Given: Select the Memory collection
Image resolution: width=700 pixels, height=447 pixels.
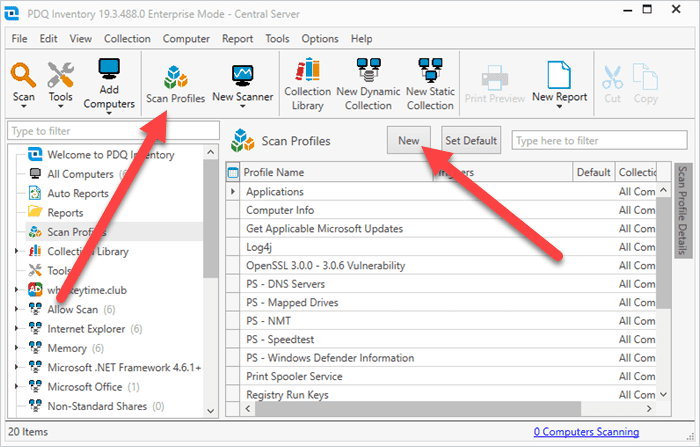Looking at the screenshot, I should (x=67, y=348).
